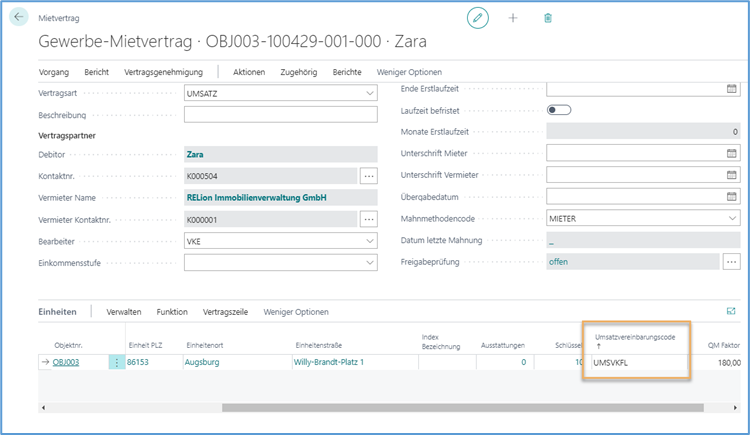Viewport: 750px width, 435px height.
Task: Expand the Einheiten section icon
Action: (x=731, y=312)
